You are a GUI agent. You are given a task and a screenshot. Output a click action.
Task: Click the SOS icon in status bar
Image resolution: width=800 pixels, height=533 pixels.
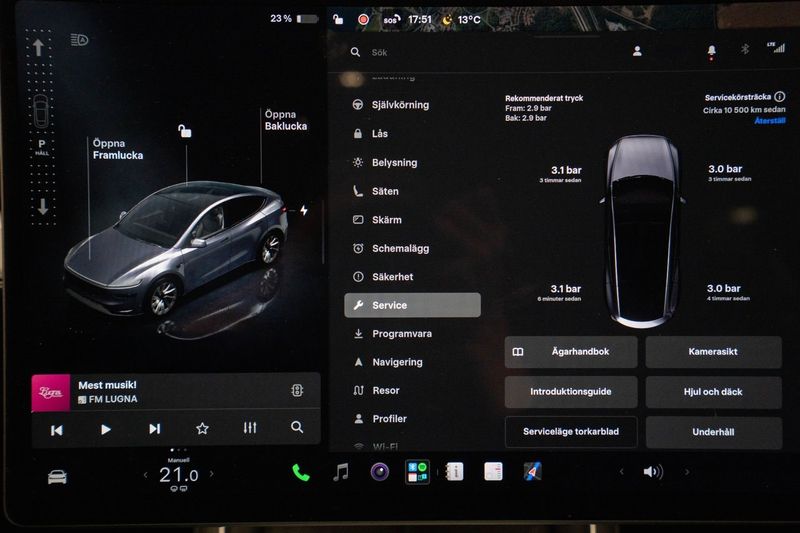point(391,19)
